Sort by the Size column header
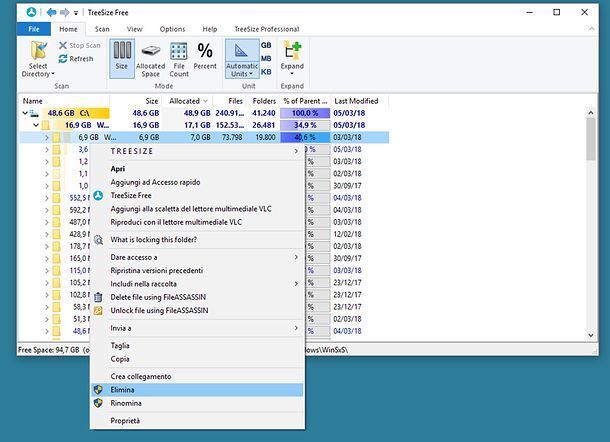This screenshot has width=610, height=442. 136,101
